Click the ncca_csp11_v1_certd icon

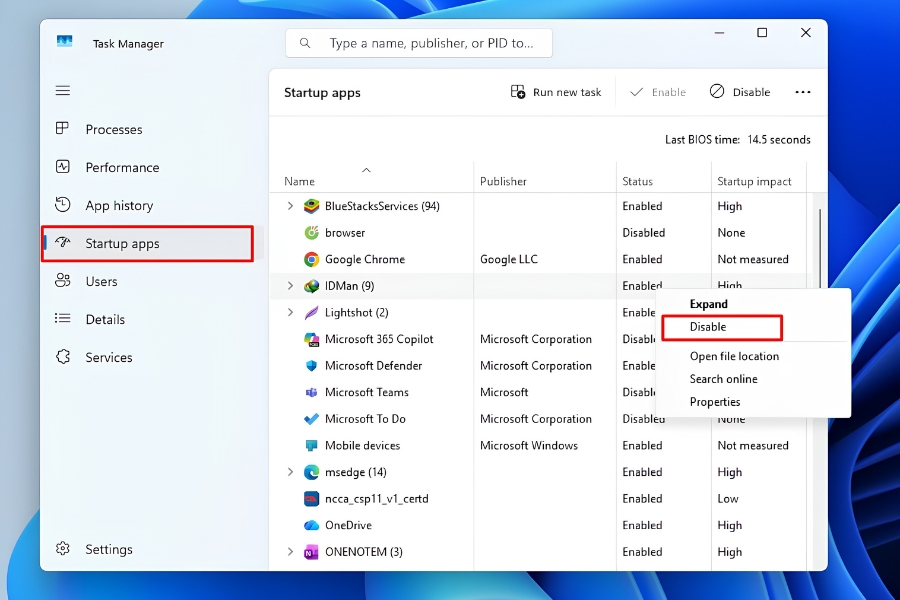point(311,498)
